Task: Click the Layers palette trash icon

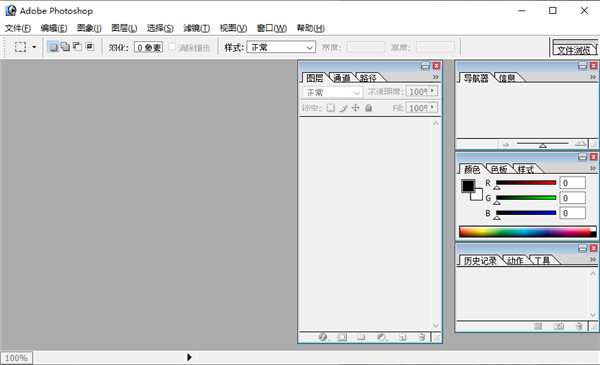Action: coord(422,337)
